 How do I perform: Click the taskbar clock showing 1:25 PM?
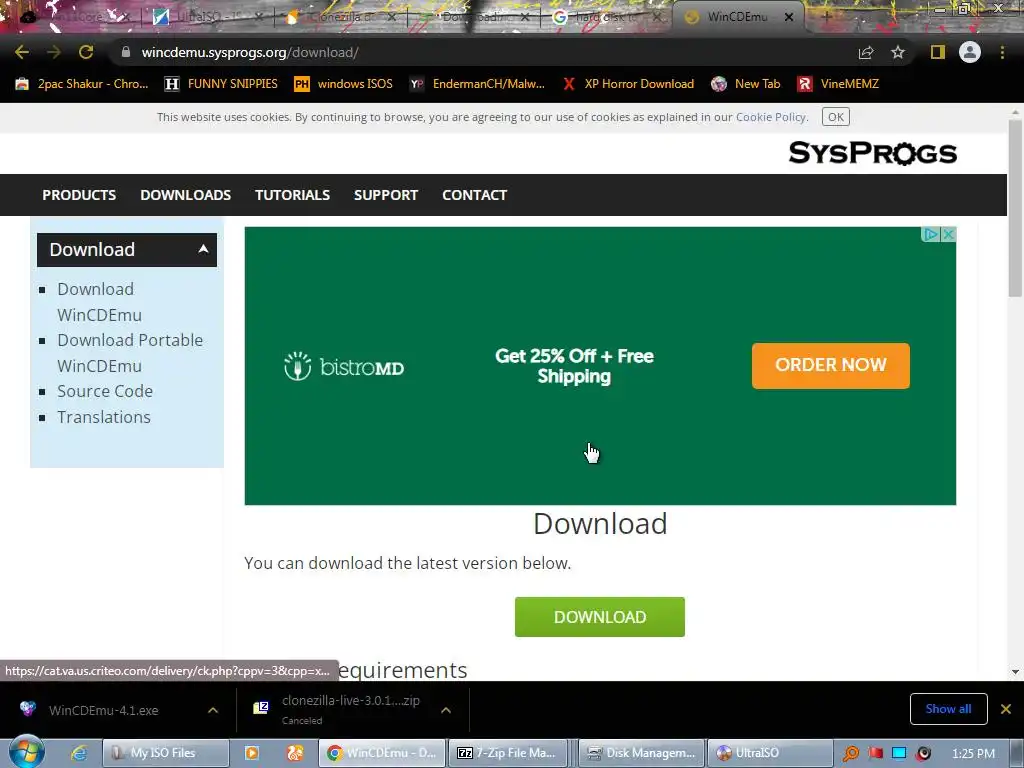973,753
